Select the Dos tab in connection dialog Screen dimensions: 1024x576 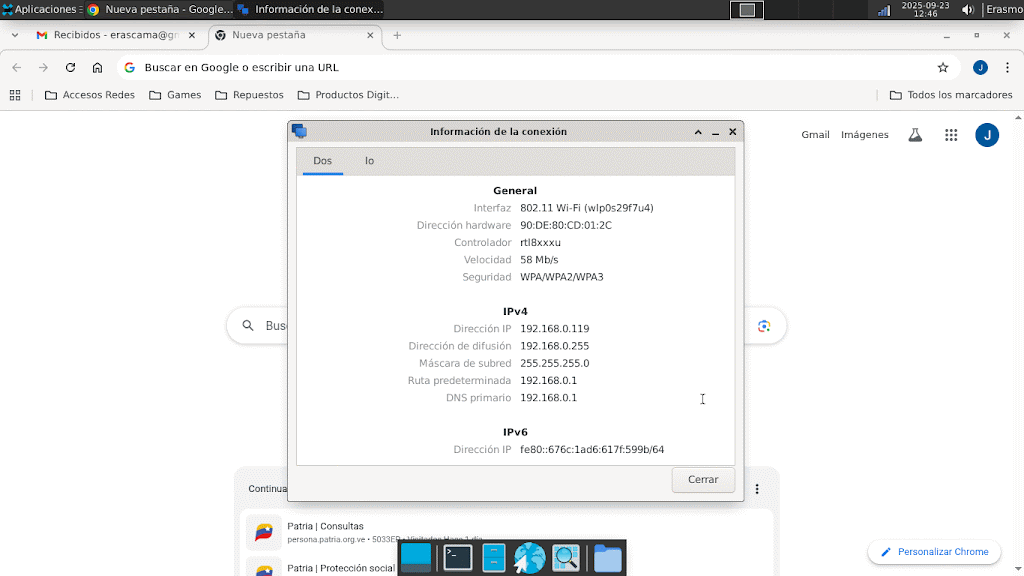tap(323, 161)
